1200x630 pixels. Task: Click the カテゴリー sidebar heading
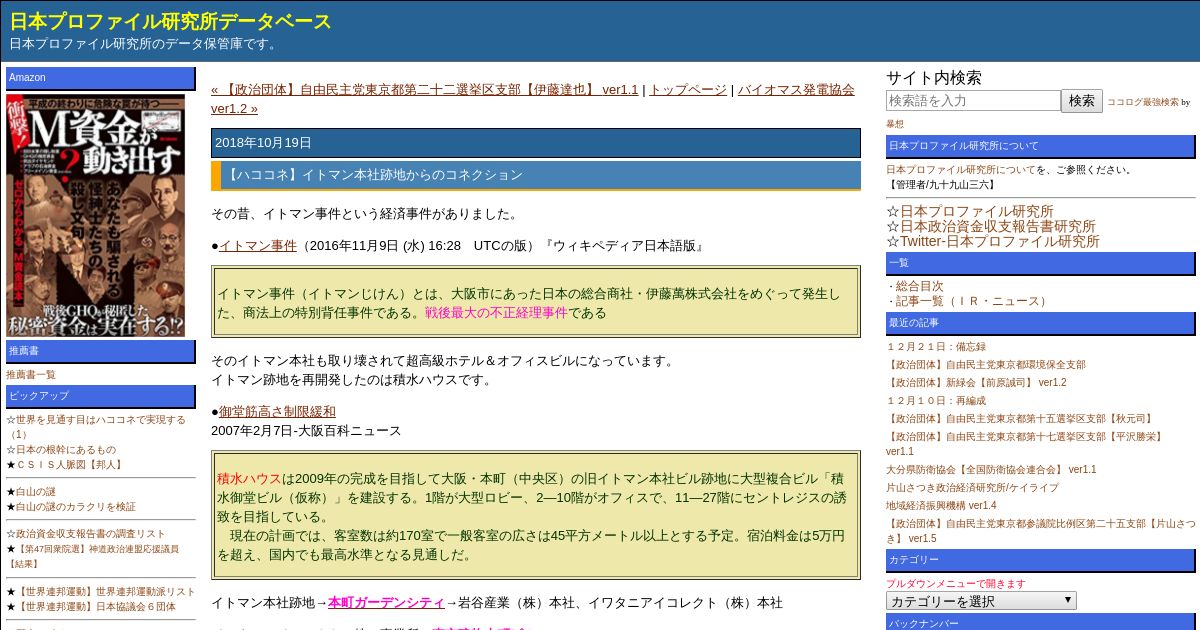(1040, 560)
